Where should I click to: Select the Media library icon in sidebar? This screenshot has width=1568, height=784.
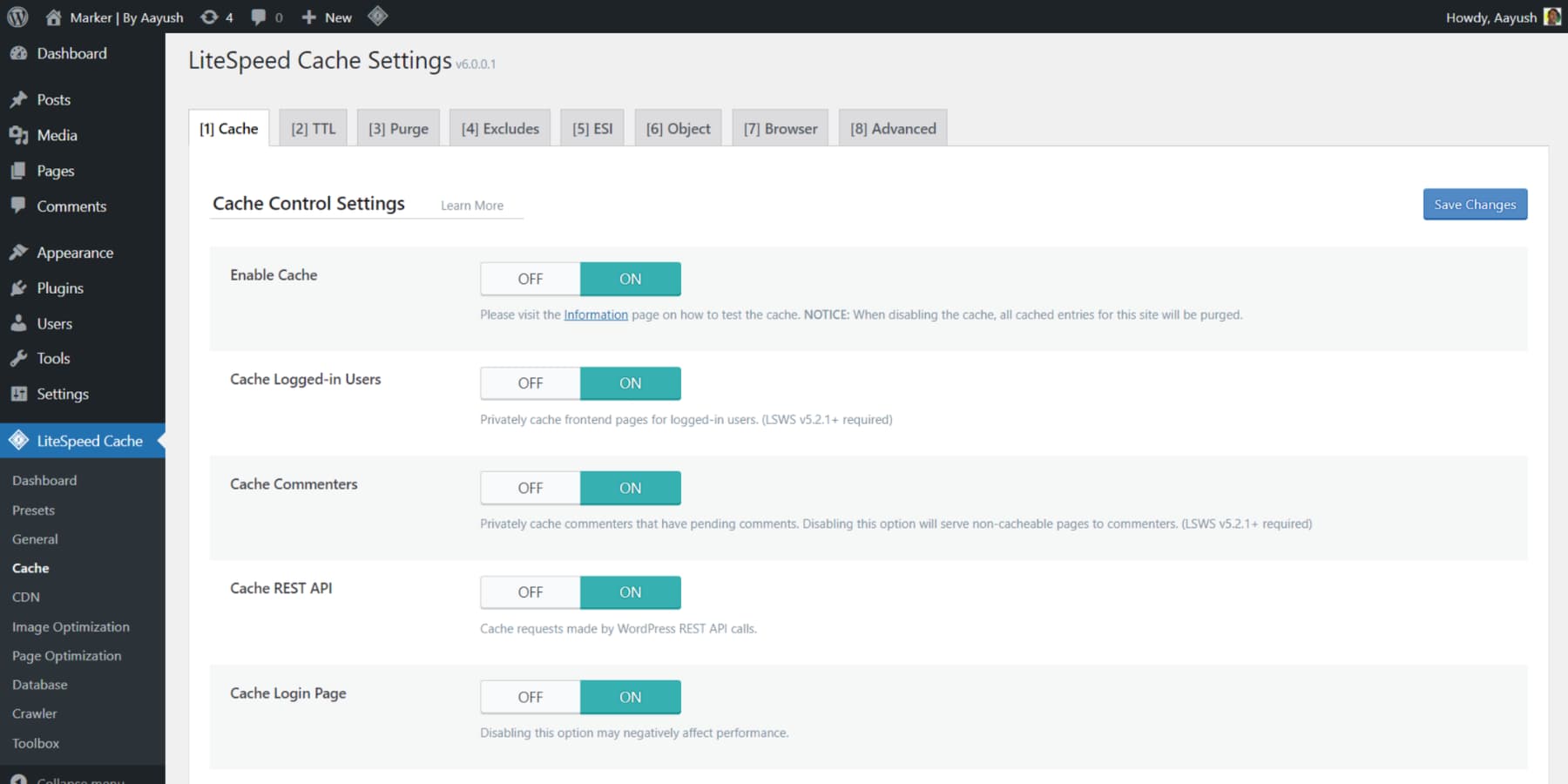pos(18,135)
